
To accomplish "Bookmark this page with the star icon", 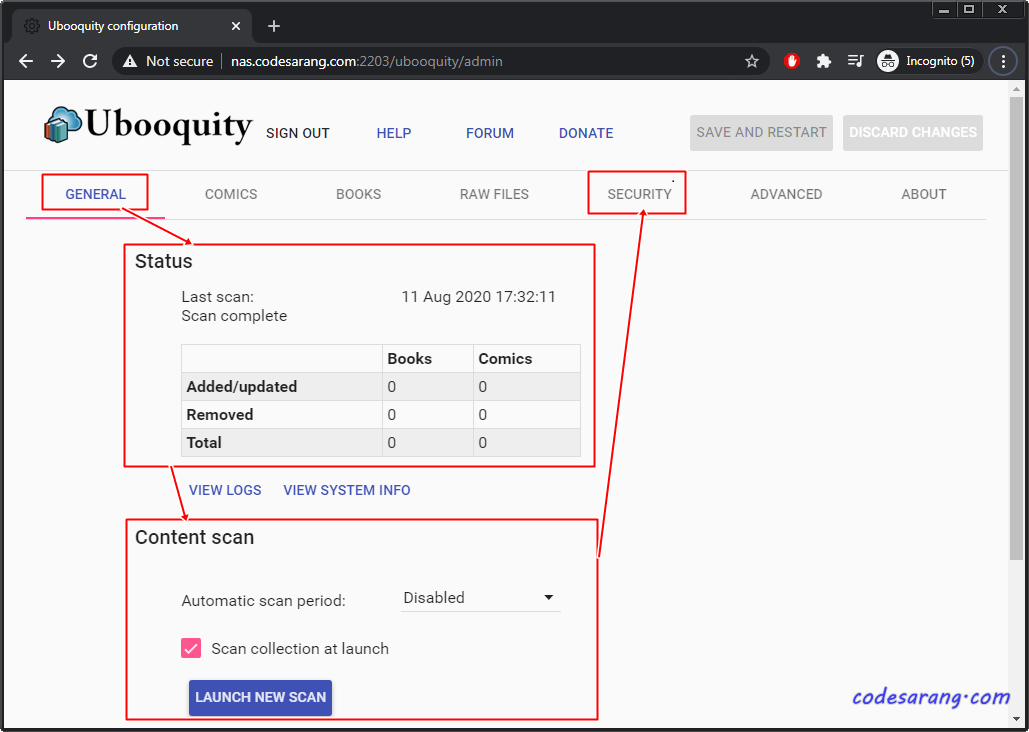I will tap(752, 61).
